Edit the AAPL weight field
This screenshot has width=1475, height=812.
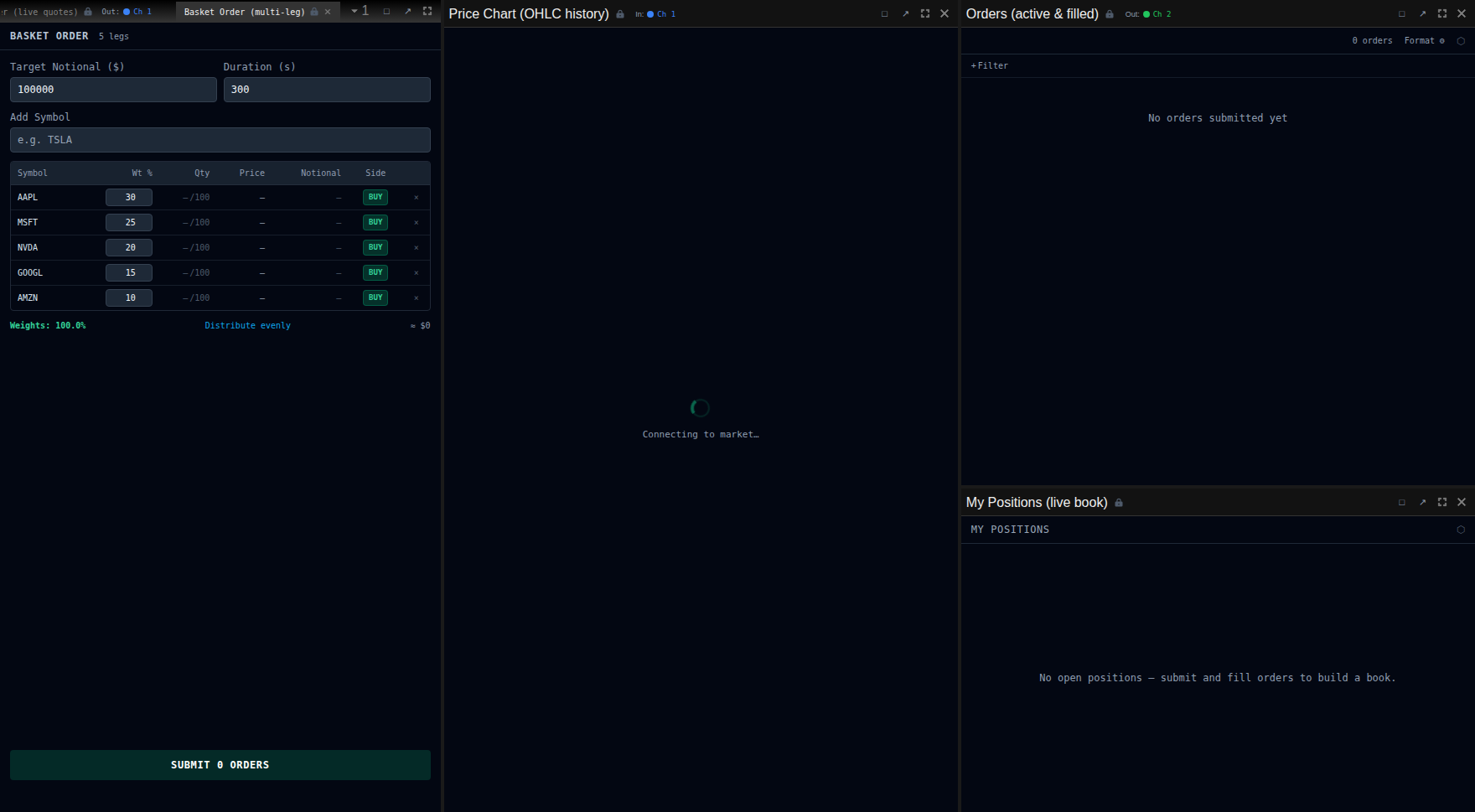[129, 197]
